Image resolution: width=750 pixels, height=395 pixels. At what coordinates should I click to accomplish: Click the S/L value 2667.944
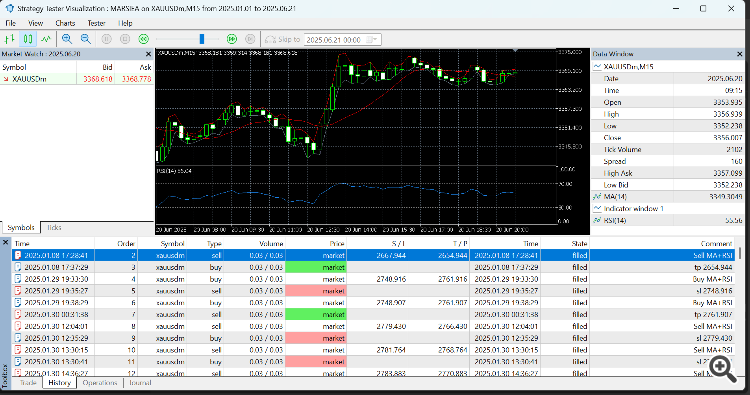click(x=391, y=255)
